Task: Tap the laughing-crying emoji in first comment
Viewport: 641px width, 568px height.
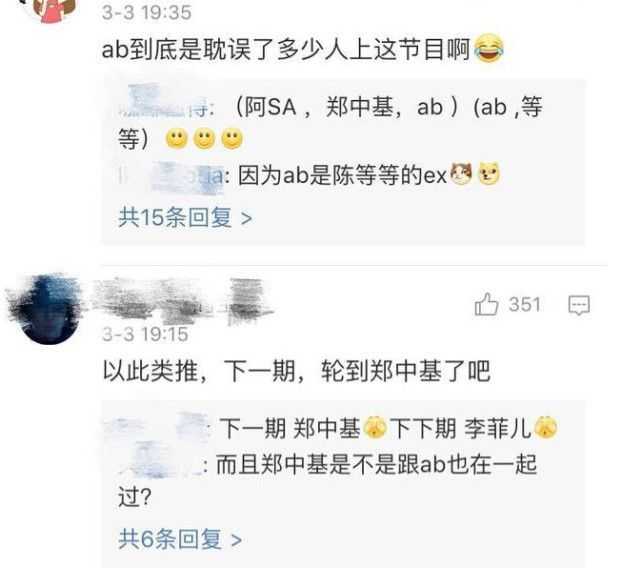Action: pyautogui.click(x=489, y=48)
